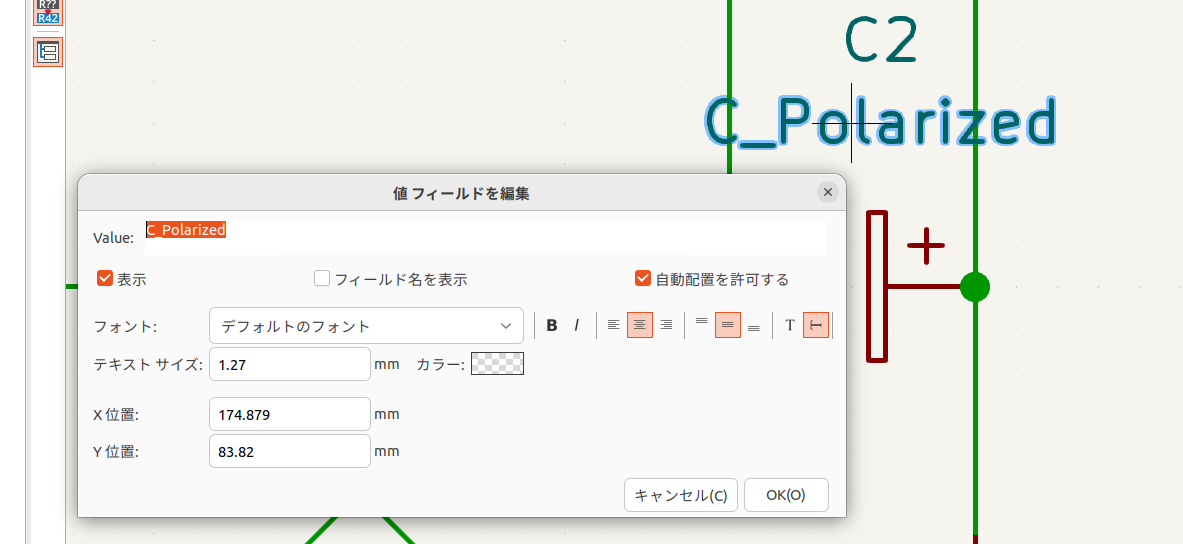Align text horizontally to the left

click(614, 325)
